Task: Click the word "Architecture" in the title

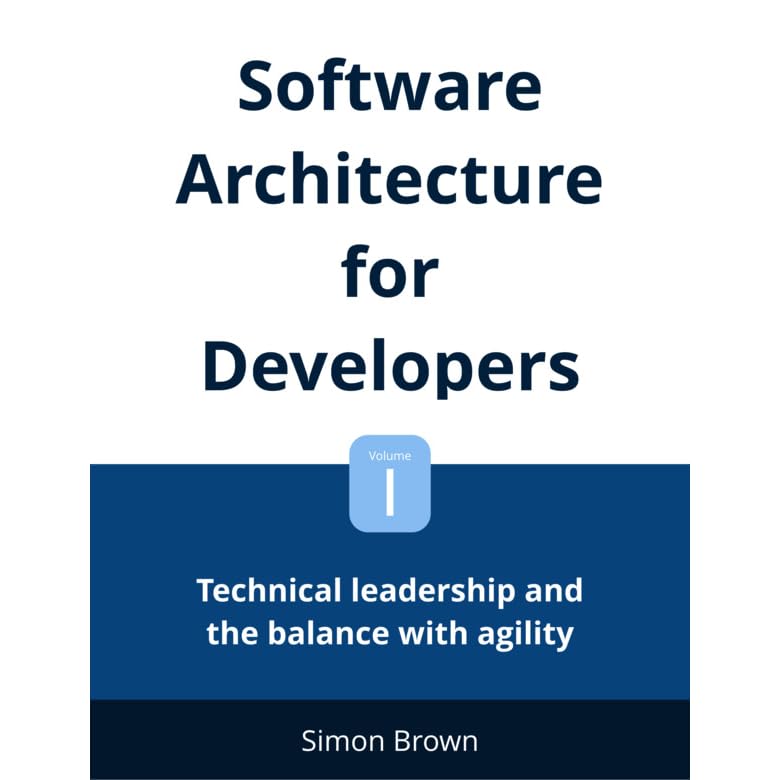Action: (x=389, y=179)
